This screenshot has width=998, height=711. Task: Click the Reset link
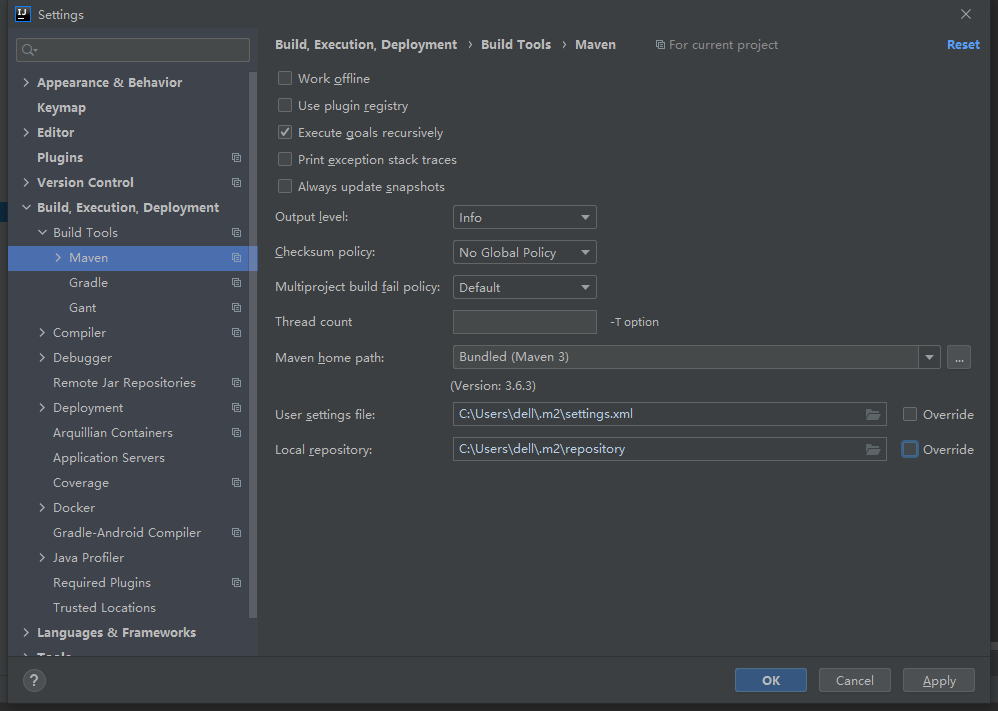pyautogui.click(x=963, y=45)
